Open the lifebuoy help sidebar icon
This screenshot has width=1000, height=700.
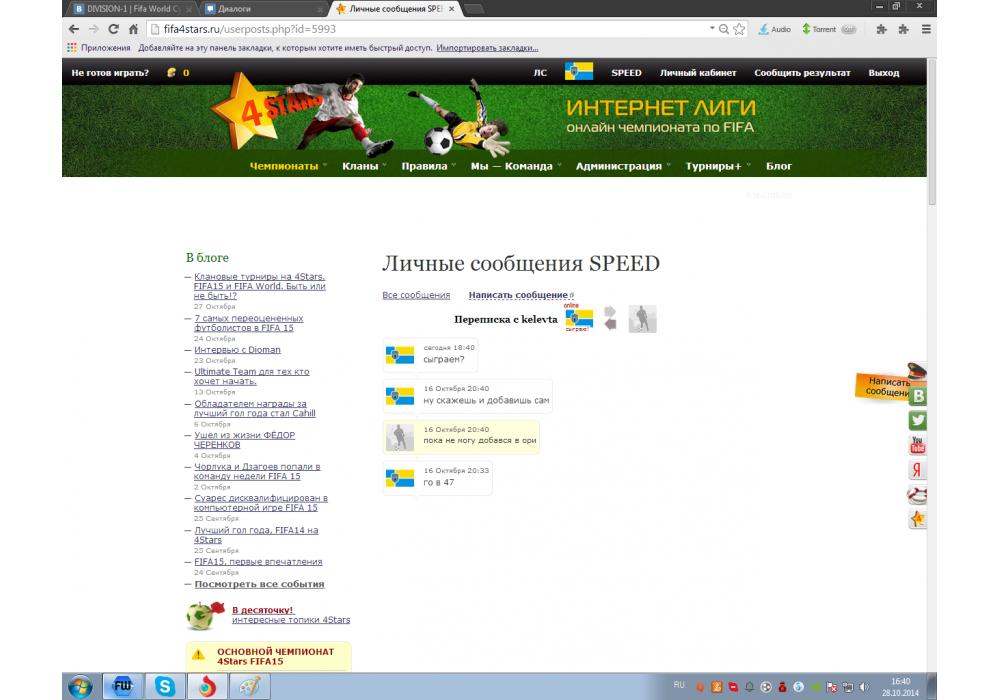917,495
